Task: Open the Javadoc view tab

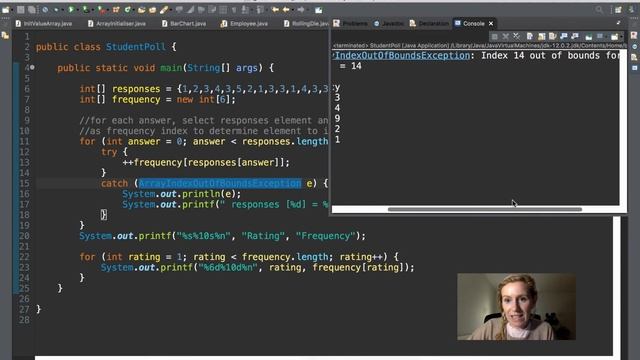Action: (389, 24)
